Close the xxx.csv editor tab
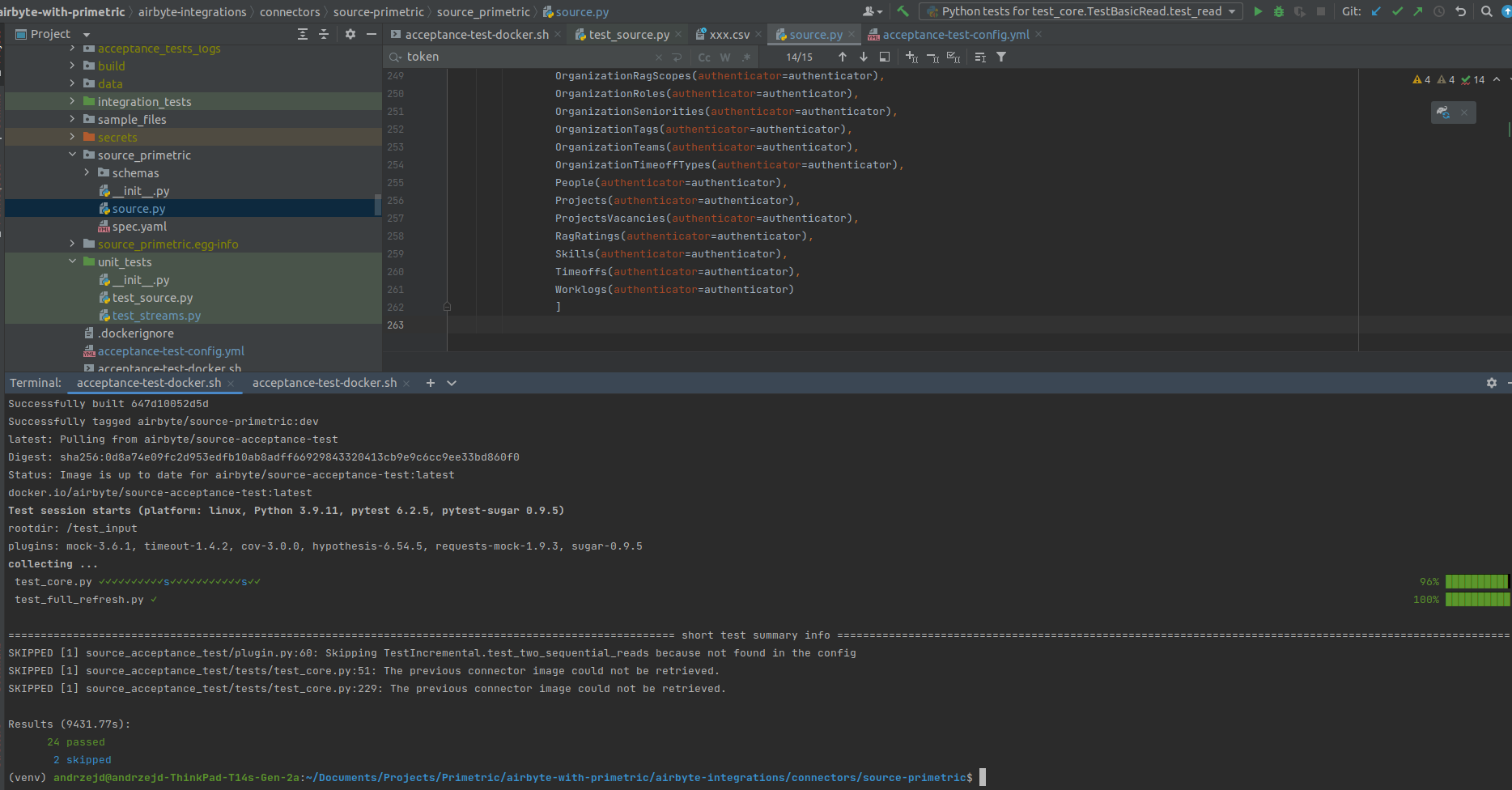Screen dimensions: 1512x790 click(x=758, y=35)
